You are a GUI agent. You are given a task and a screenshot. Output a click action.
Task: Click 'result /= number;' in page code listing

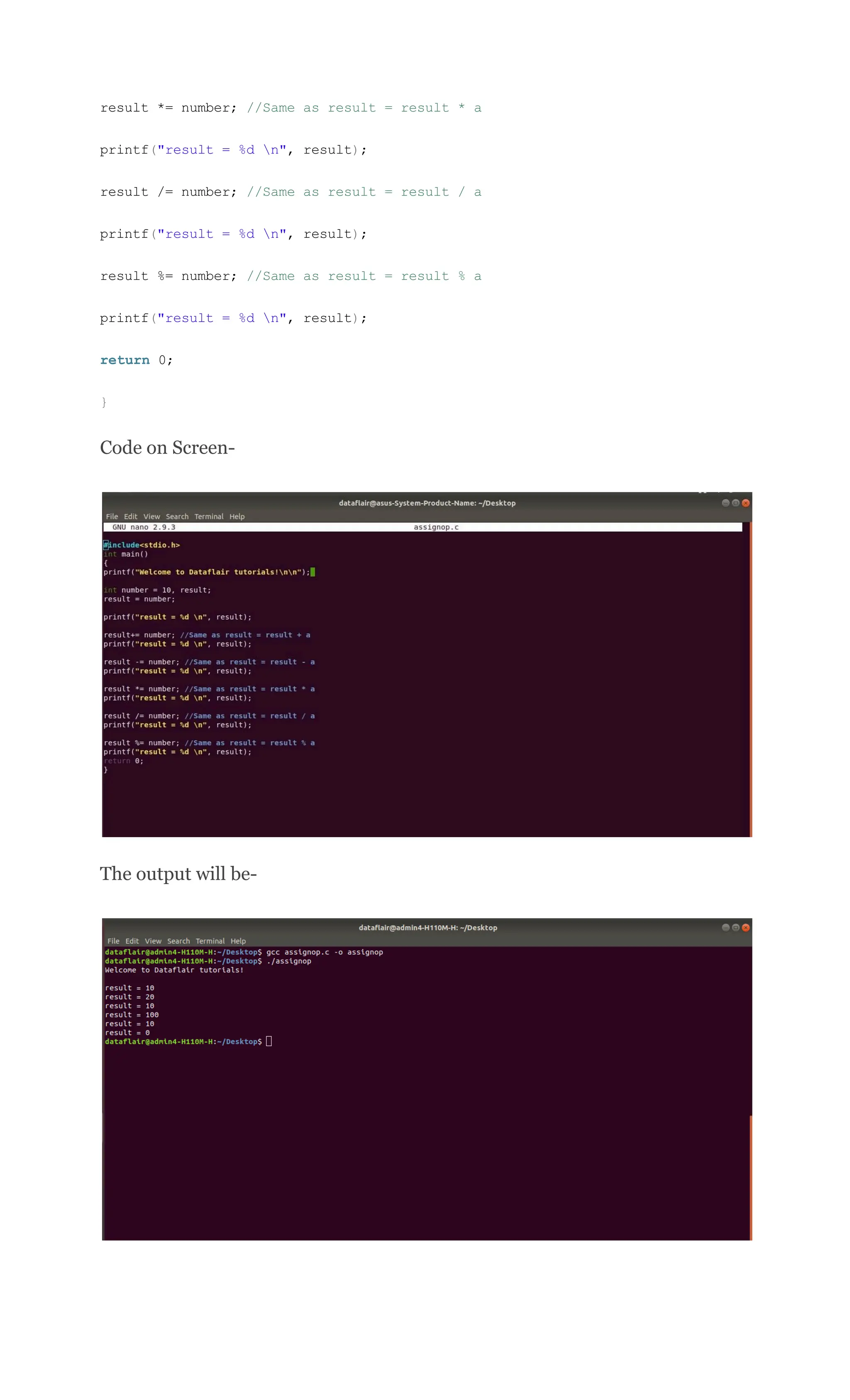tap(168, 191)
